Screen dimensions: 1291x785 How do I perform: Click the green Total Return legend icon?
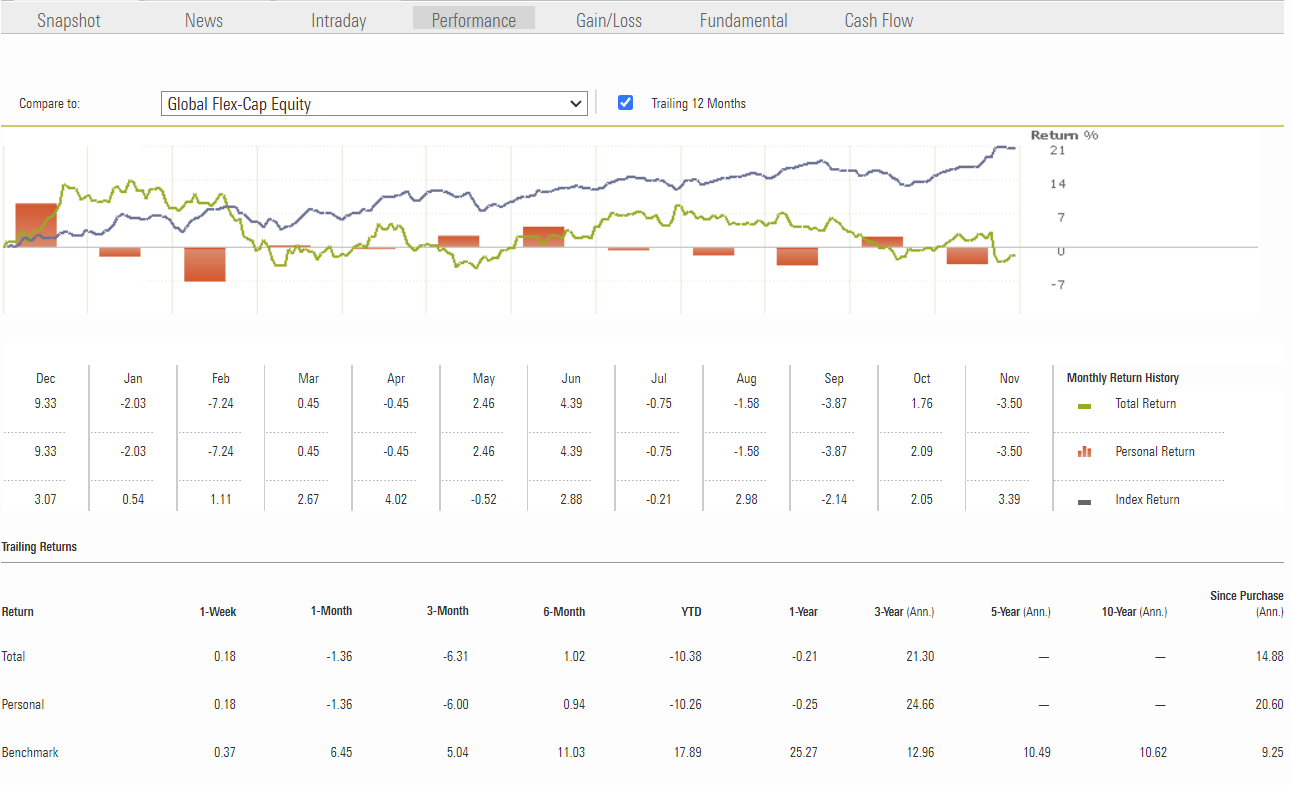pyautogui.click(x=1084, y=405)
